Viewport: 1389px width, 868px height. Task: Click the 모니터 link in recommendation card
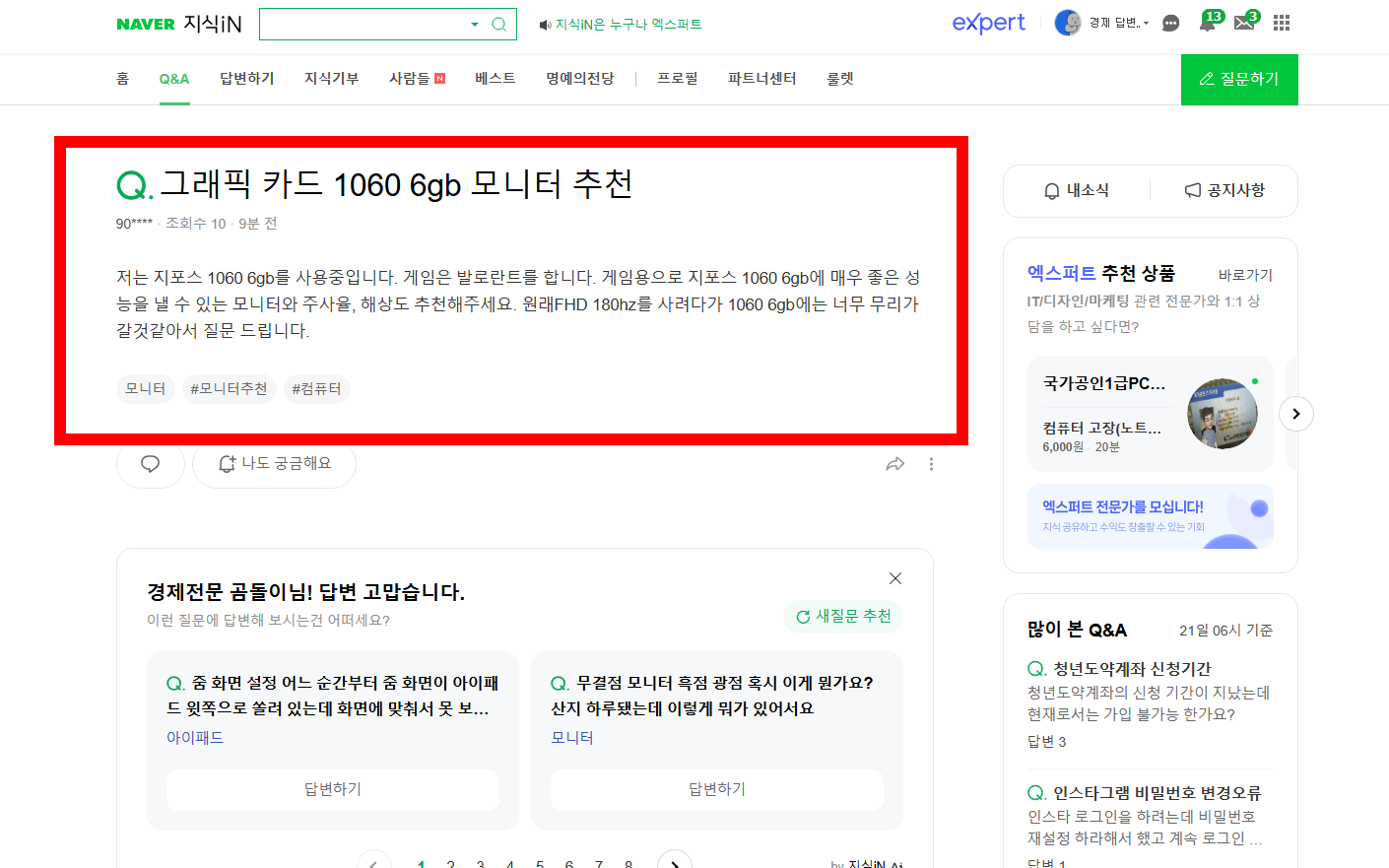click(572, 738)
